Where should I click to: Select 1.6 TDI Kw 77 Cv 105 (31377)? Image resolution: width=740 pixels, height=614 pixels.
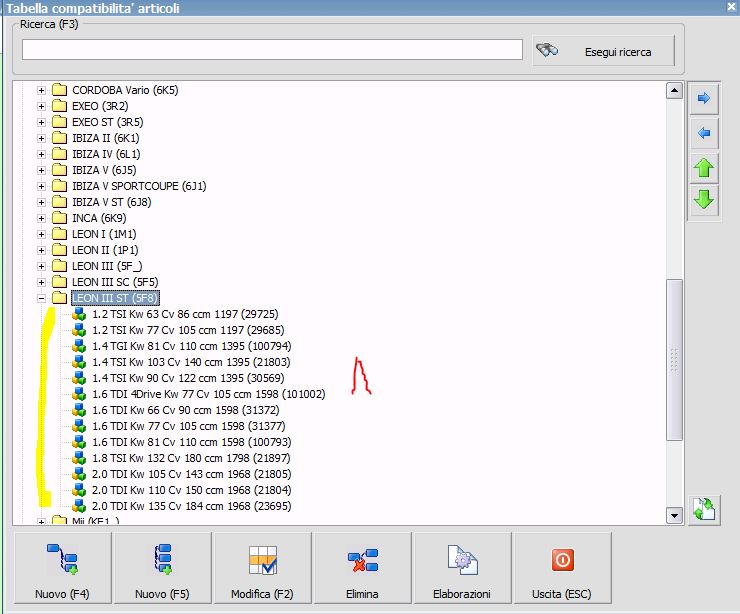[x=189, y=426]
